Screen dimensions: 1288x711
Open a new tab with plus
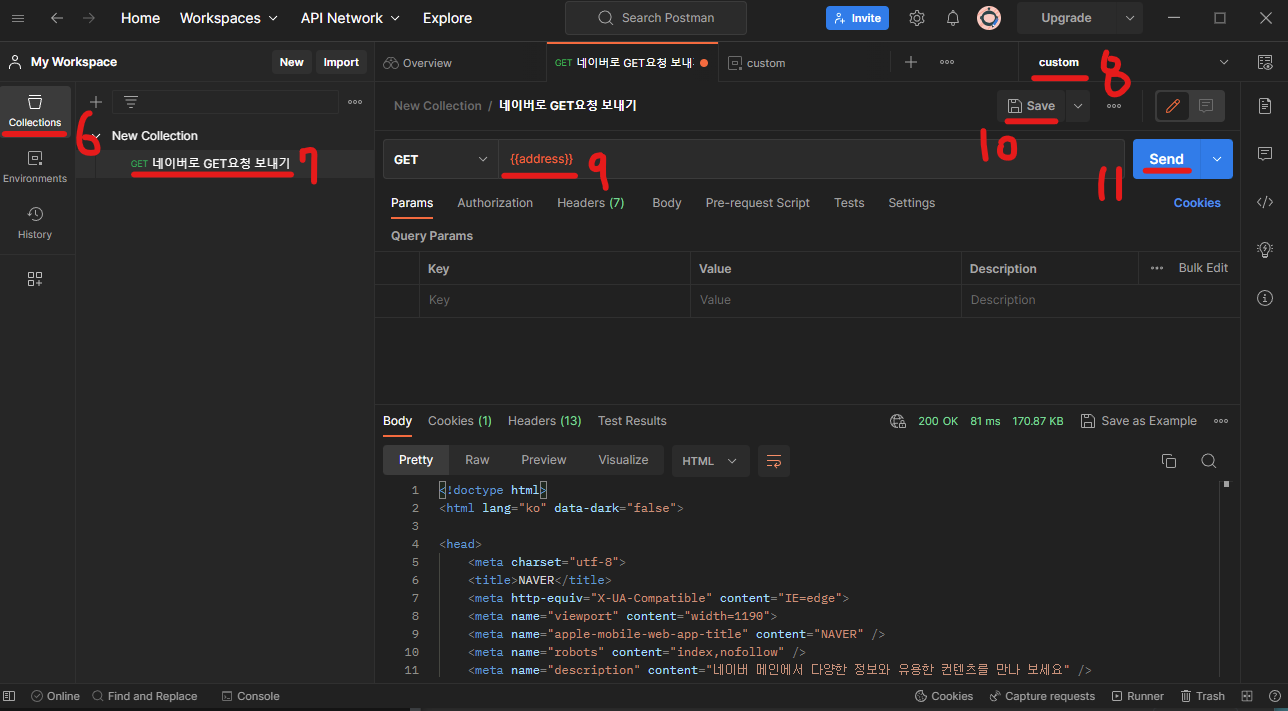(911, 62)
